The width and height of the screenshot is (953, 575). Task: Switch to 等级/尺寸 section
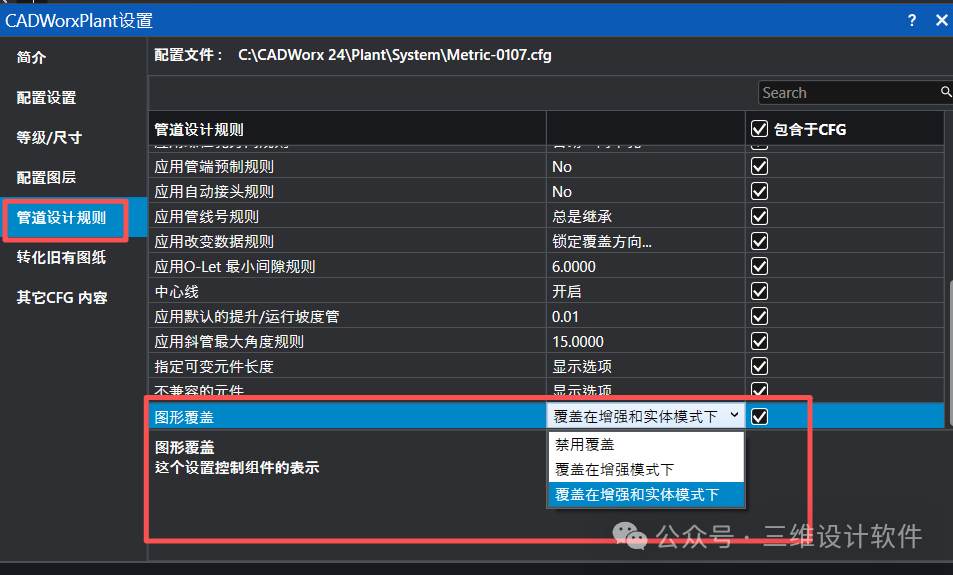49,137
